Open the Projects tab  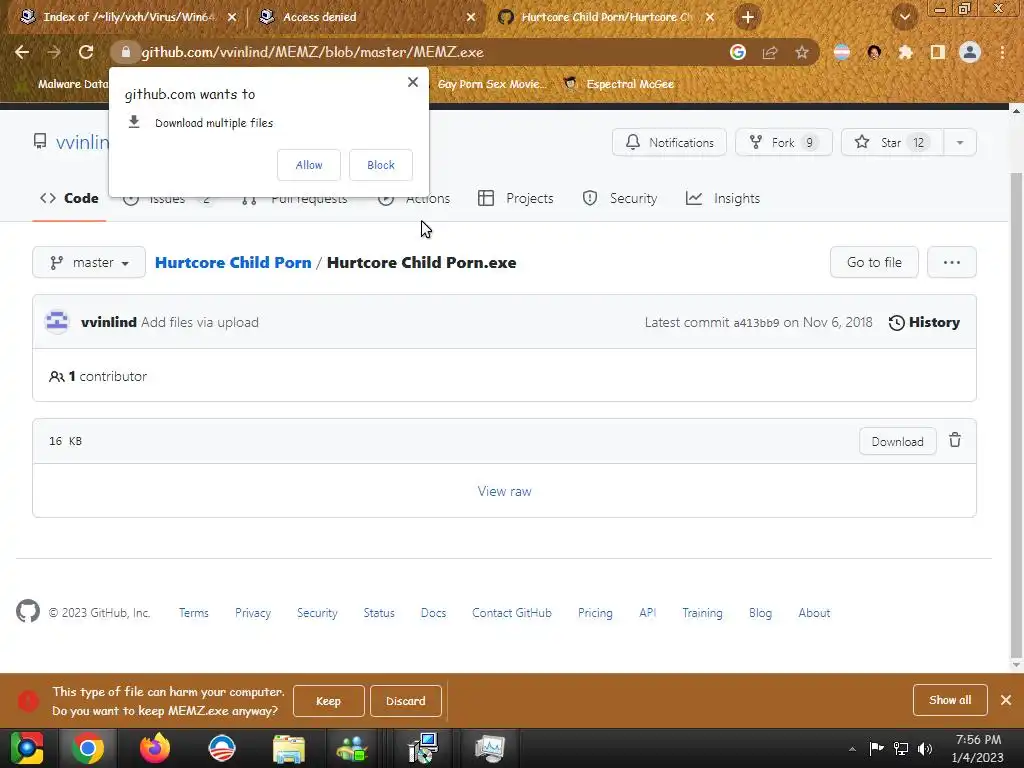click(x=516, y=199)
